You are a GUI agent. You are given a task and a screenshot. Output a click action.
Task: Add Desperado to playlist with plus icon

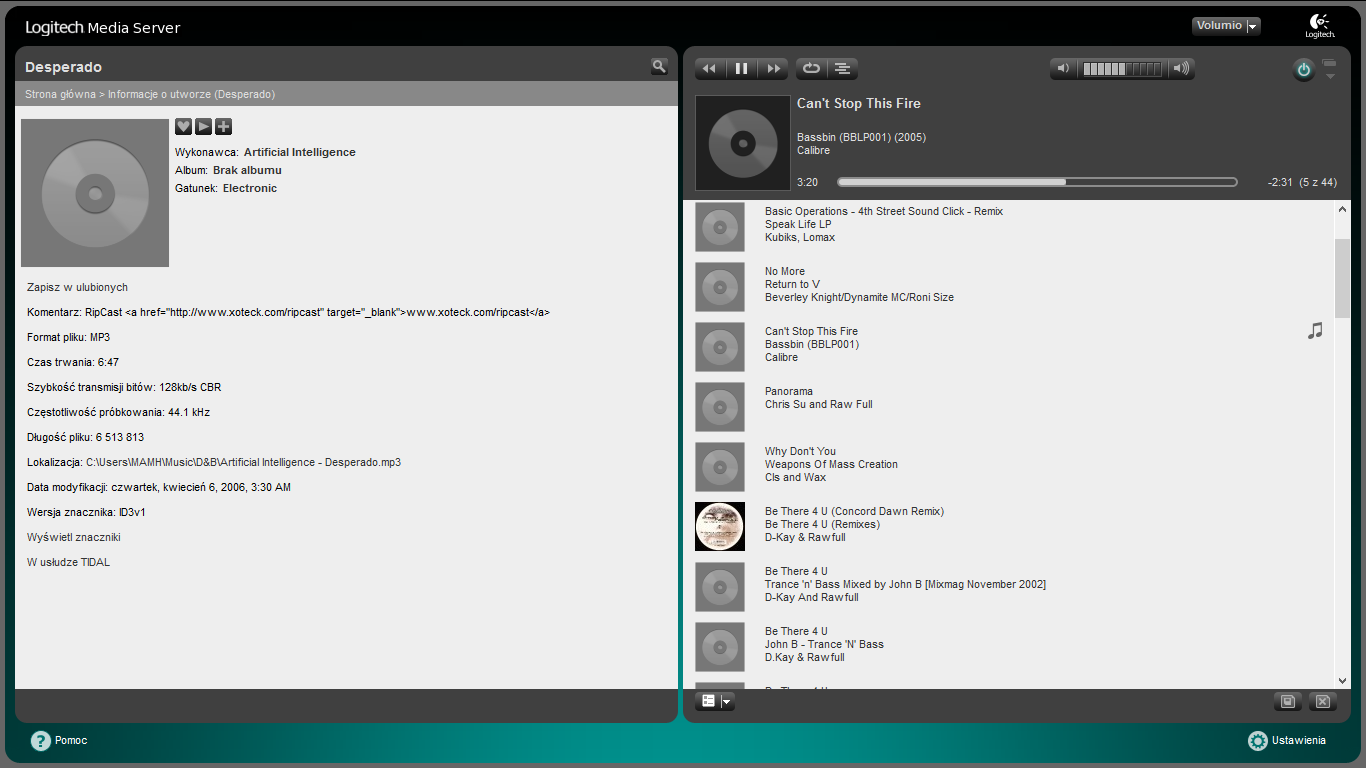point(223,126)
